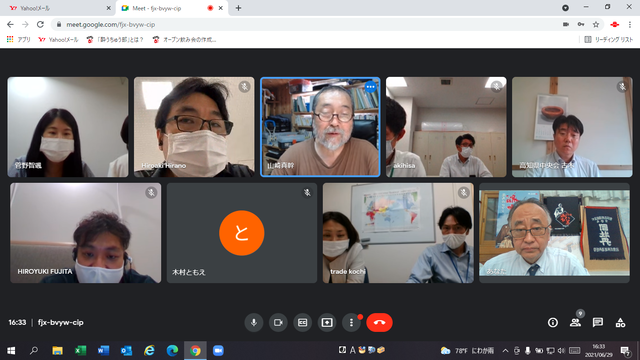Click red leave call button
The width and height of the screenshot is (640, 360).
pos(379,322)
